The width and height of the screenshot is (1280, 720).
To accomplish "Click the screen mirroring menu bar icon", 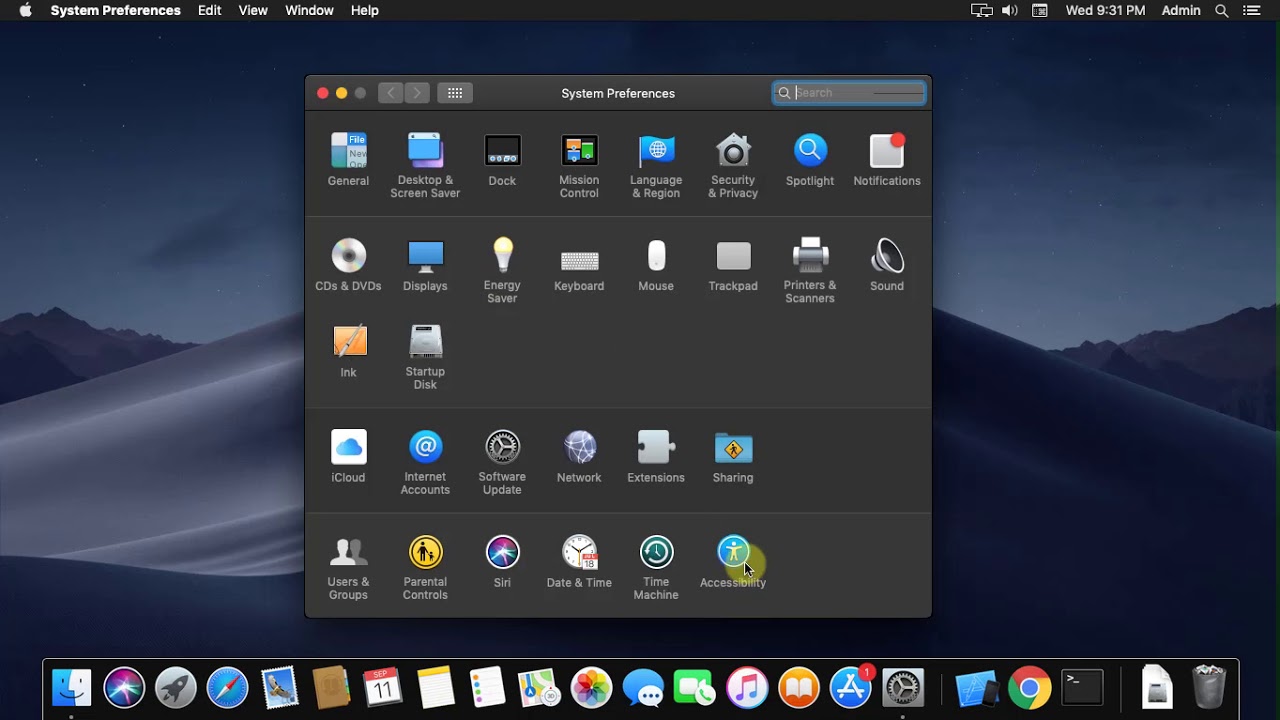I will click(x=982, y=10).
